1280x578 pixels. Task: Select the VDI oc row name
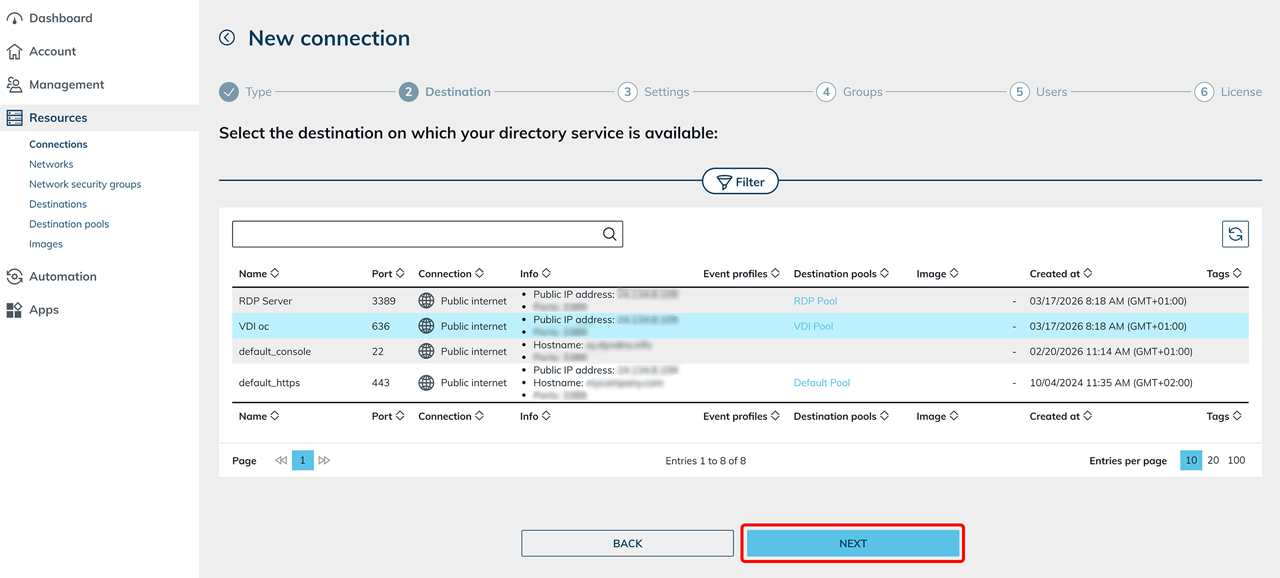pyautogui.click(x=254, y=326)
